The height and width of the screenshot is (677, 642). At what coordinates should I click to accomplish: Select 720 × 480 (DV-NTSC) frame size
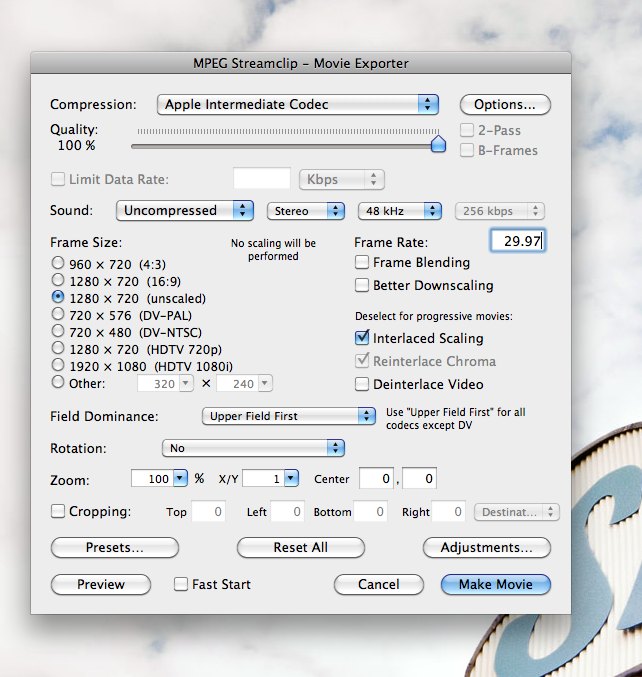tap(58, 331)
